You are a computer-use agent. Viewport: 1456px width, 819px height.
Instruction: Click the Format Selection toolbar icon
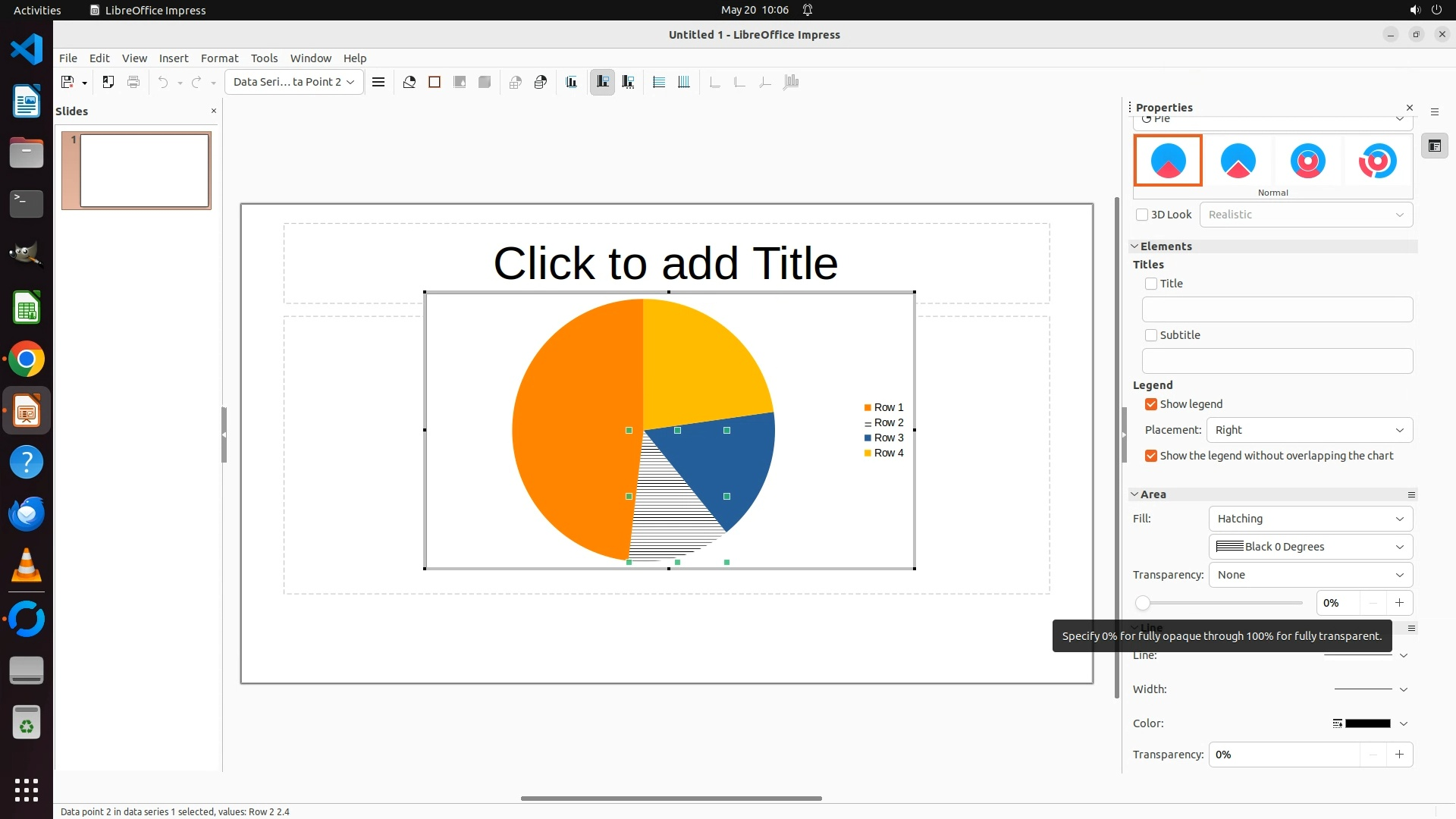coord(378,82)
